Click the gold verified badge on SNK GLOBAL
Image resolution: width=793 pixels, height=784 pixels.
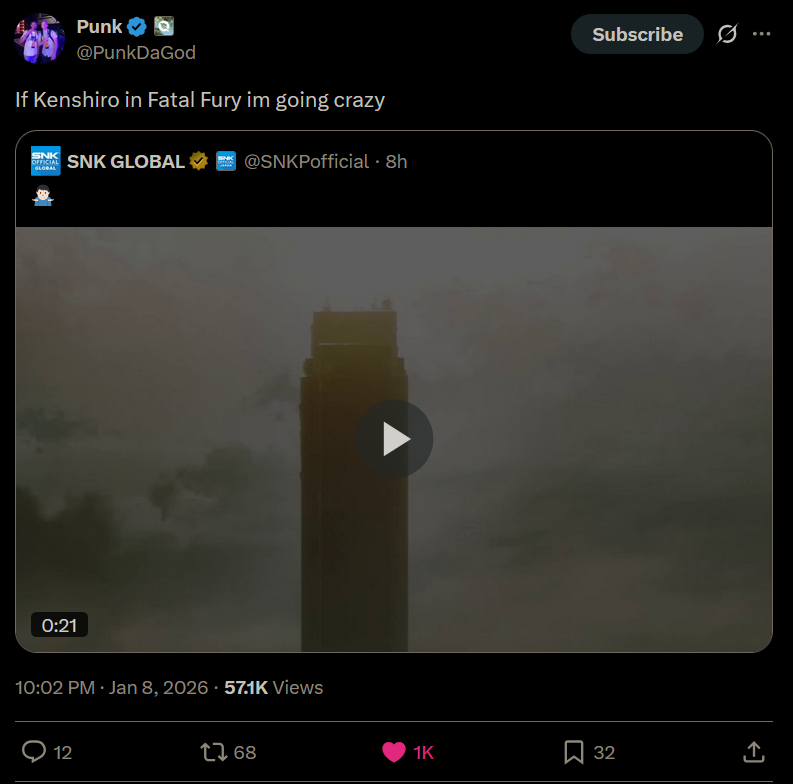[x=199, y=161]
